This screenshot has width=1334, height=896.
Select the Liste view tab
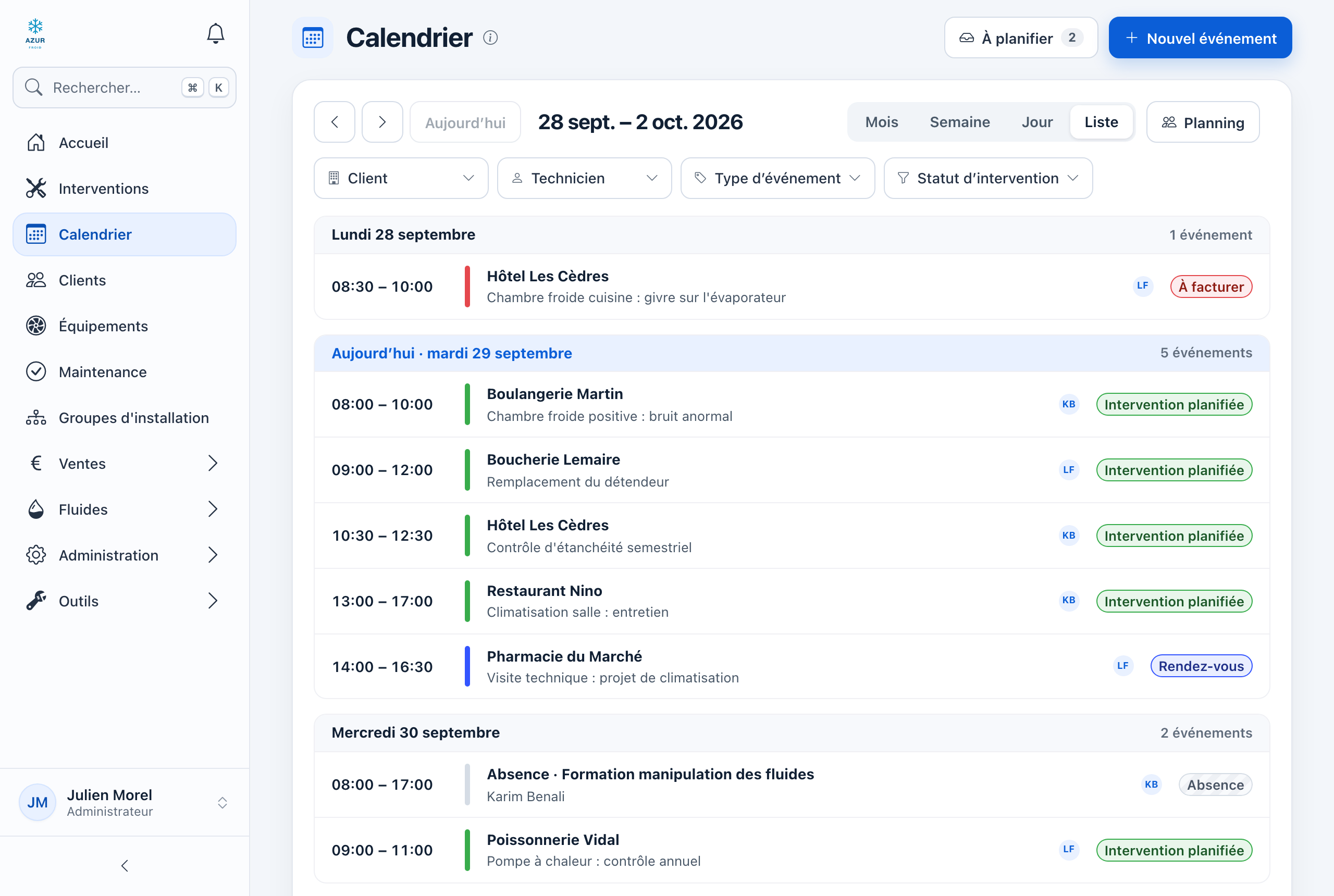(1101, 122)
